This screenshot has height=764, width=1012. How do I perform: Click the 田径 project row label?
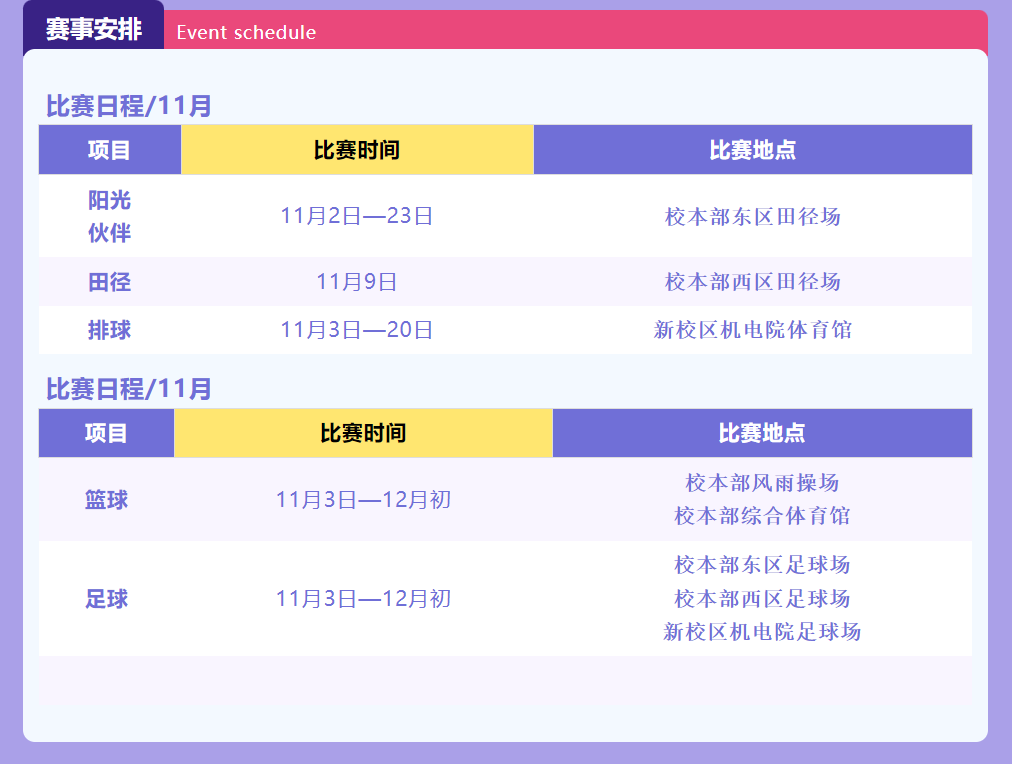109,282
